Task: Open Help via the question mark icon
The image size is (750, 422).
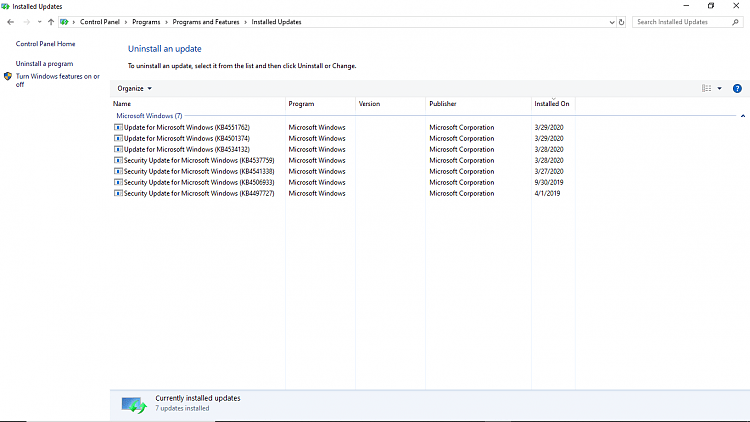Action: [737, 89]
